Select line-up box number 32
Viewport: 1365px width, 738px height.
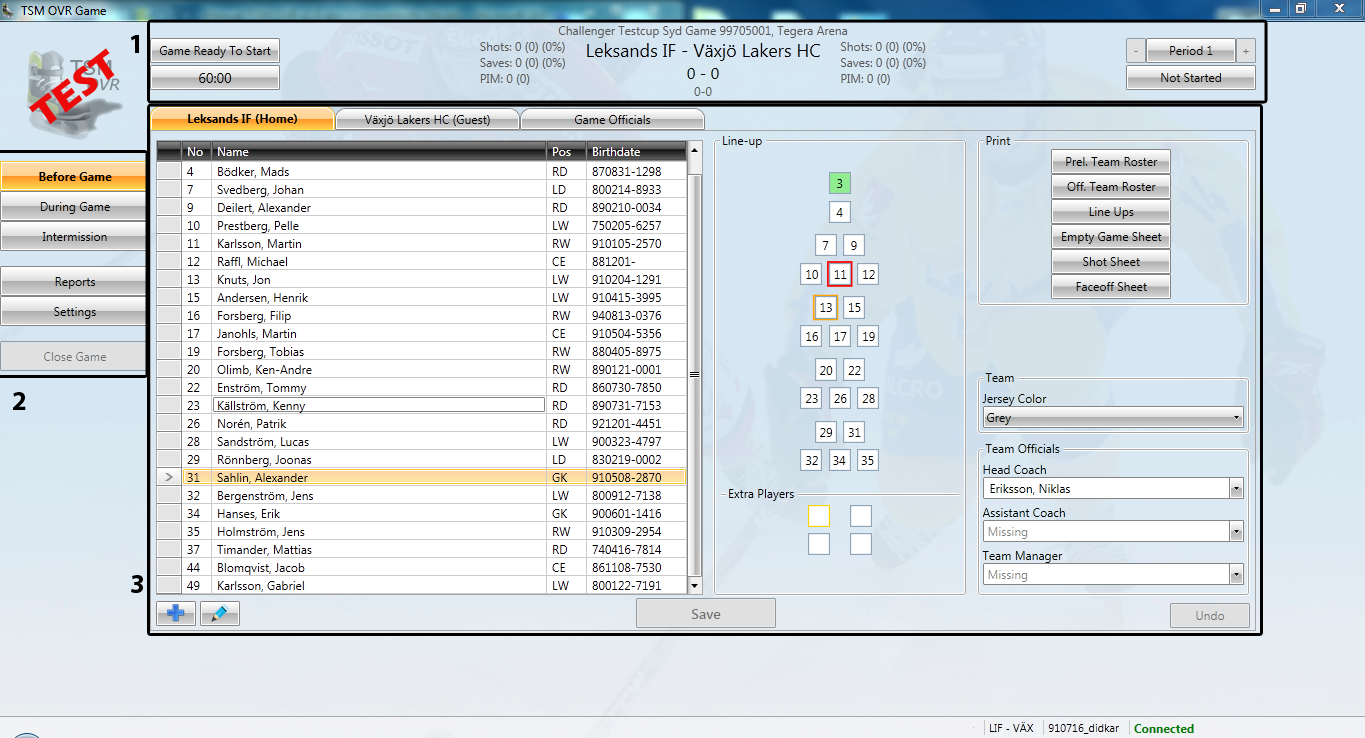point(811,460)
